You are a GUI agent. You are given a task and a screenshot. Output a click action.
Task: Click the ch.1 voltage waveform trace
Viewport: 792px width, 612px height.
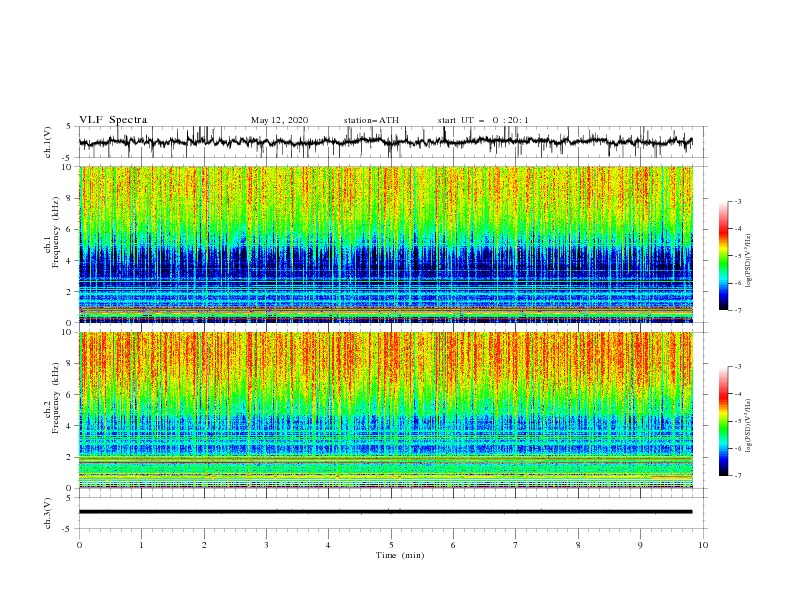pyautogui.click(x=386, y=142)
